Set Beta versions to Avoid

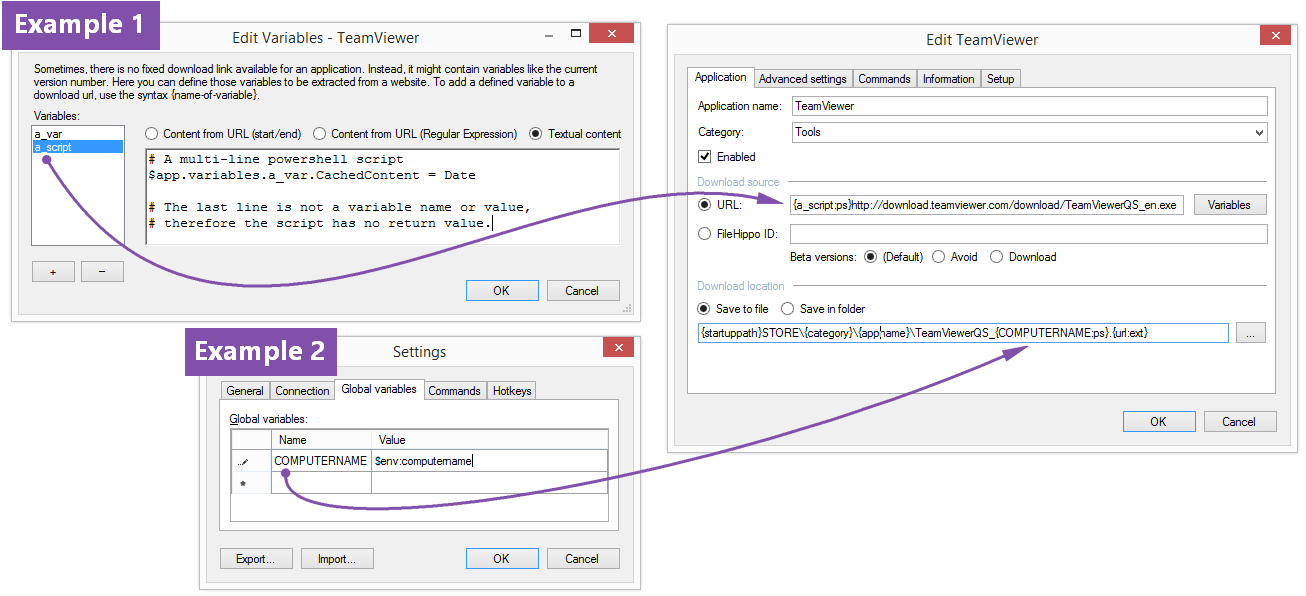click(955, 257)
